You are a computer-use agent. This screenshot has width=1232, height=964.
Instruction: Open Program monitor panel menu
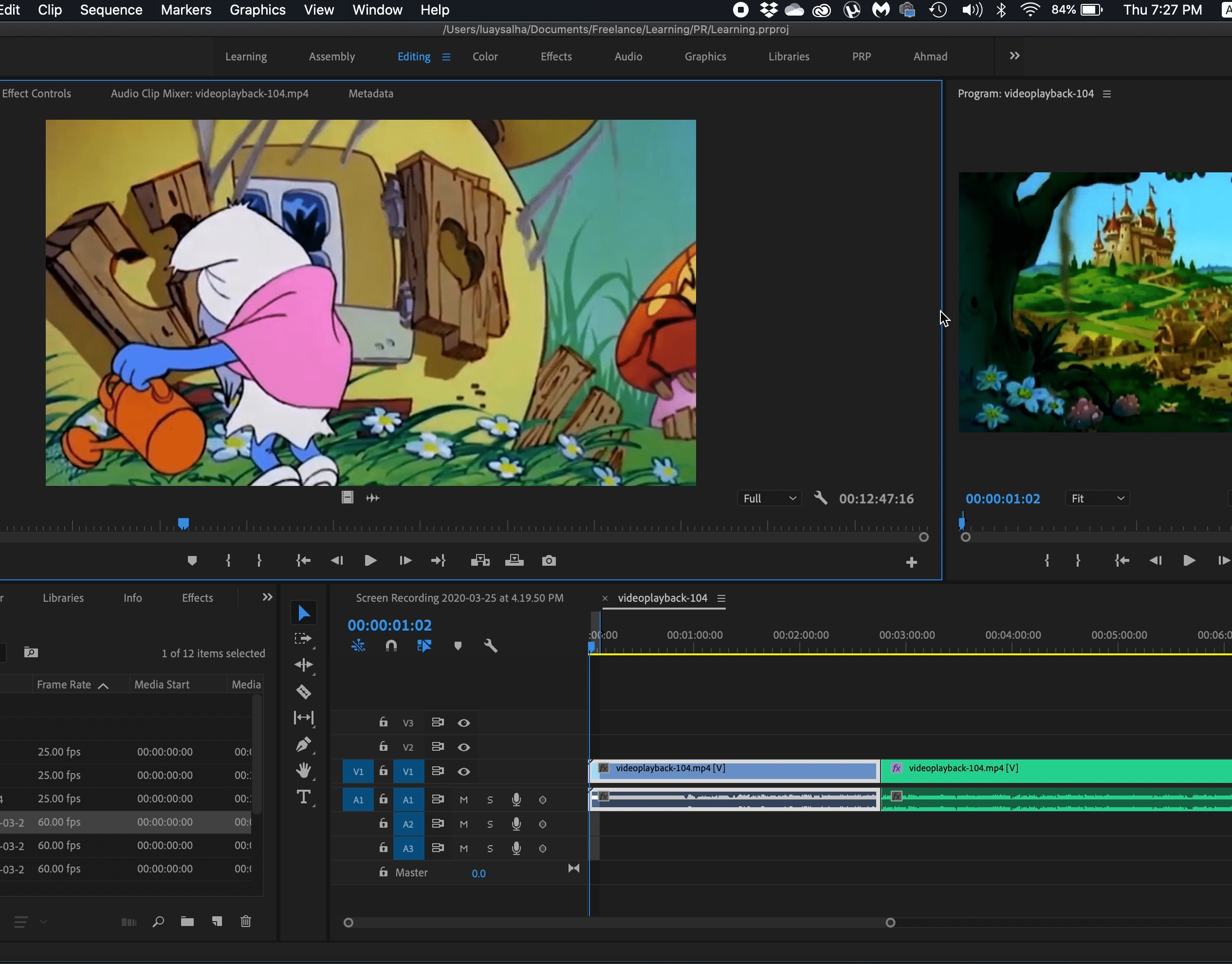pyautogui.click(x=1107, y=94)
